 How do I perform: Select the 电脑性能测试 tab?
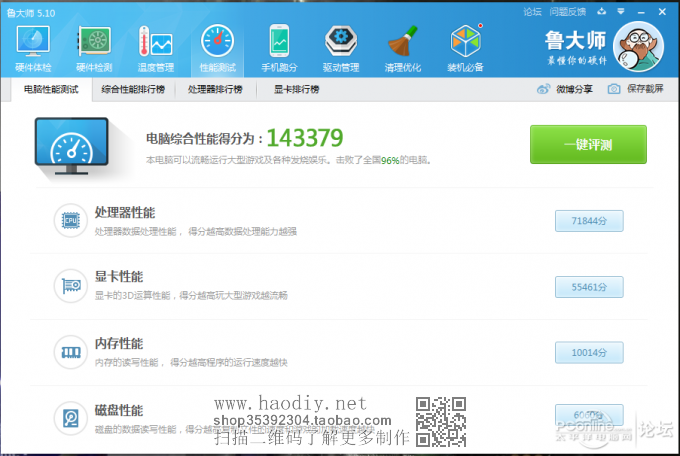[x=50, y=89]
